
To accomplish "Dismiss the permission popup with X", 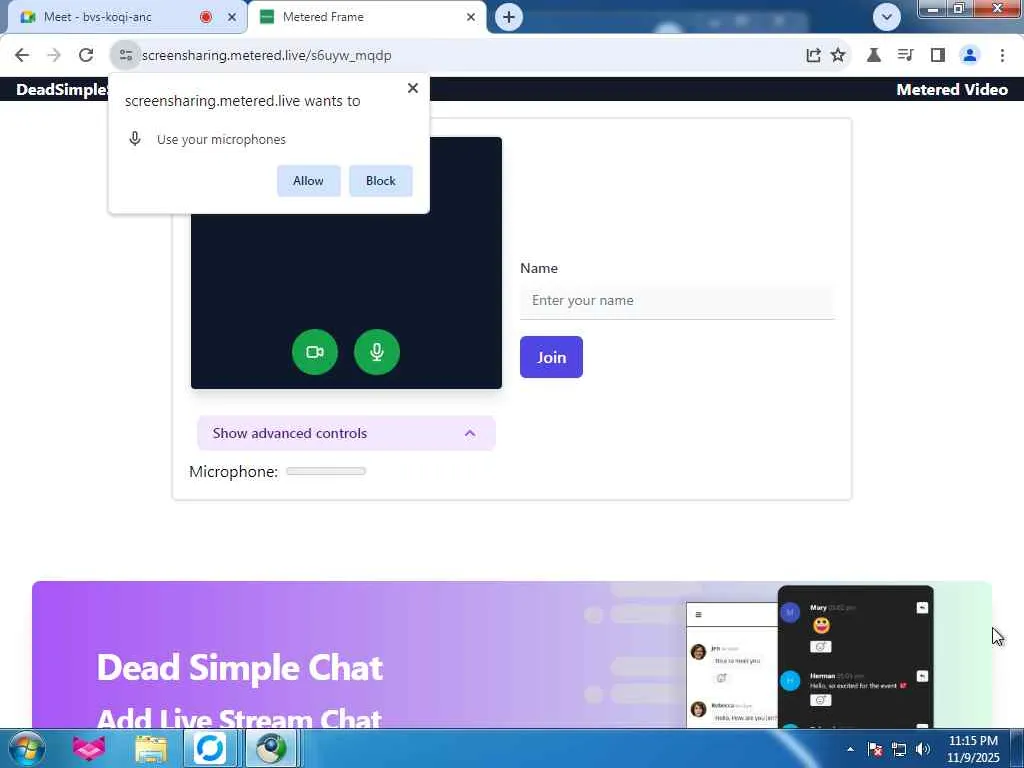I will [x=413, y=88].
